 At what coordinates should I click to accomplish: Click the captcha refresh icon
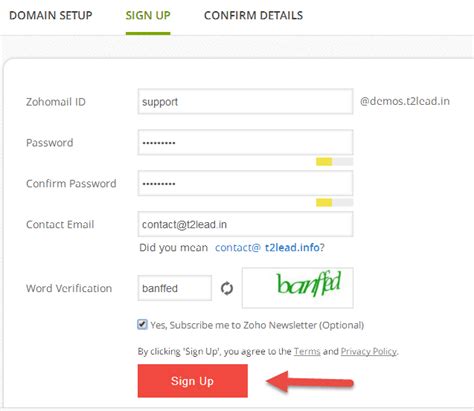[227, 288]
